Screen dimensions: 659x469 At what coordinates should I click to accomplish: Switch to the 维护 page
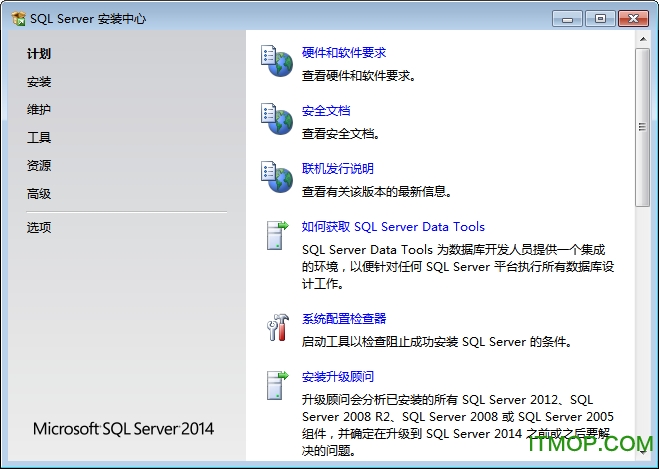39,110
